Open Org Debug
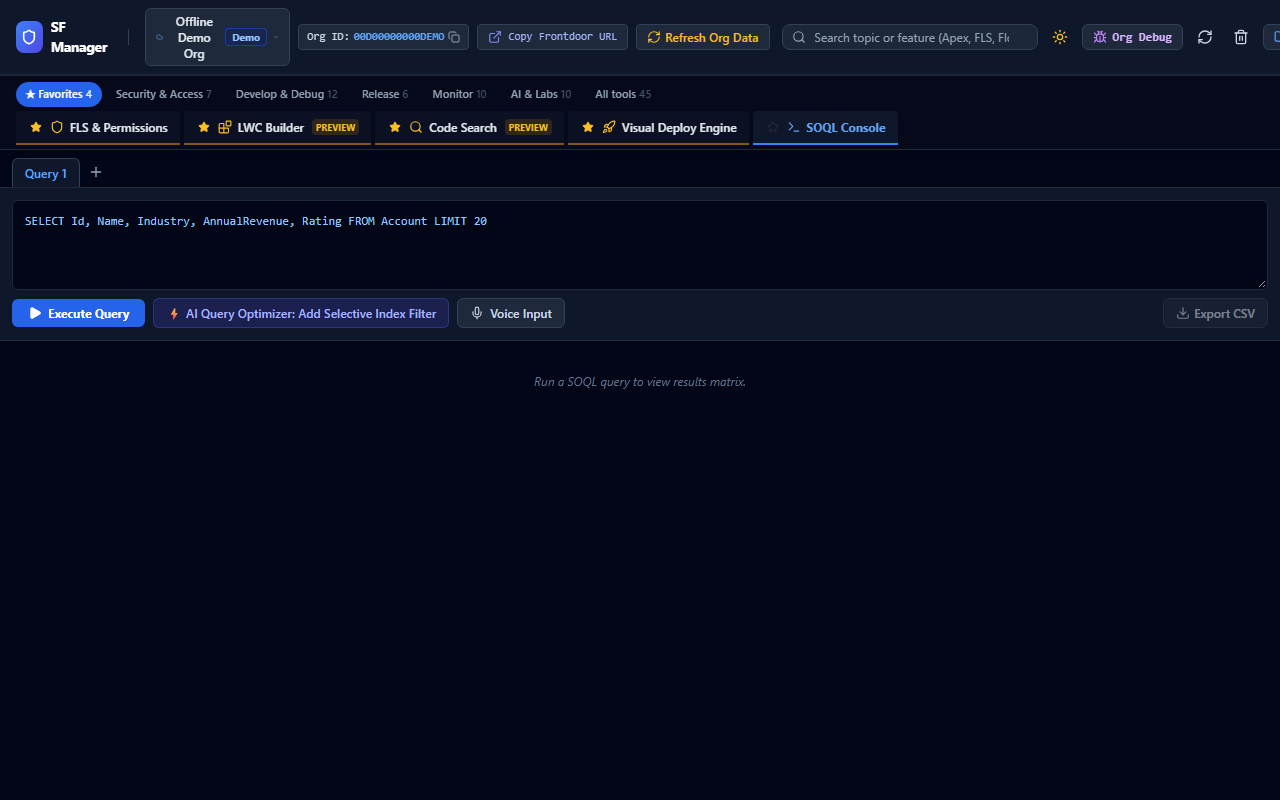This screenshot has height=800, width=1280. click(1132, 37)
